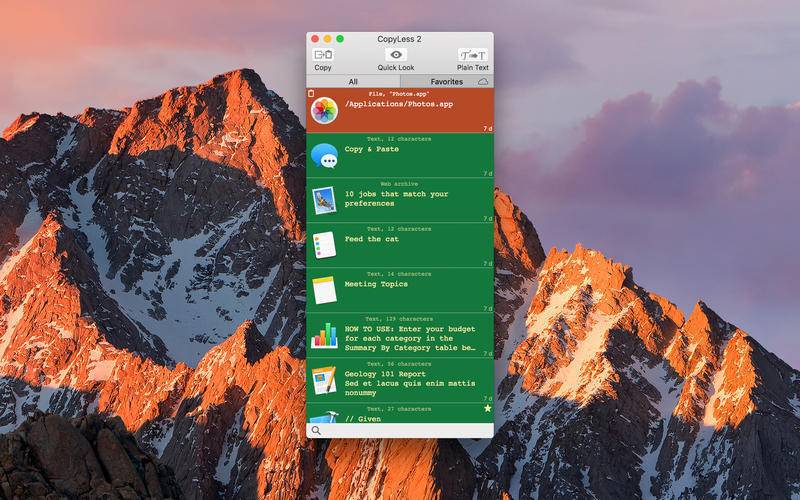Switch to the Favorites tab
This screenshot has width=800, height=500.
(446, 82)
